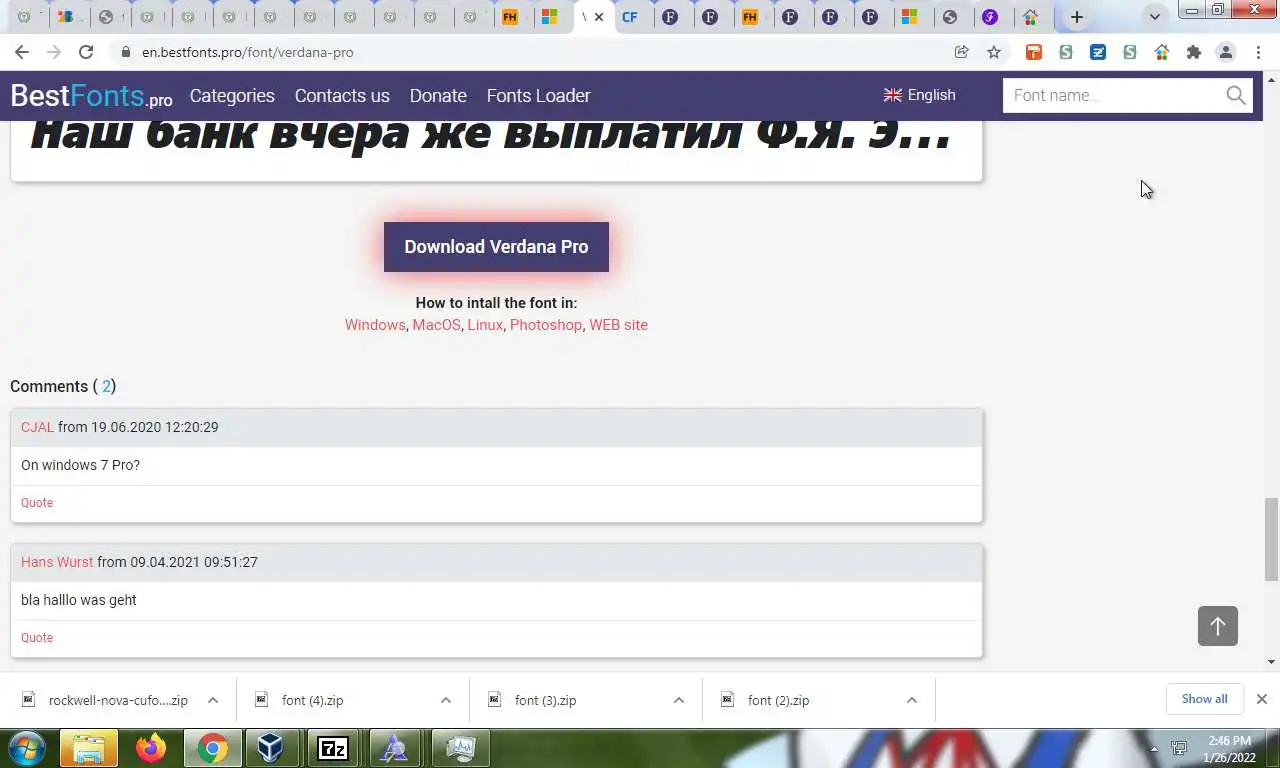Open a new browser tab
Screen dimensions: 1280x768
pos(1077,17)
